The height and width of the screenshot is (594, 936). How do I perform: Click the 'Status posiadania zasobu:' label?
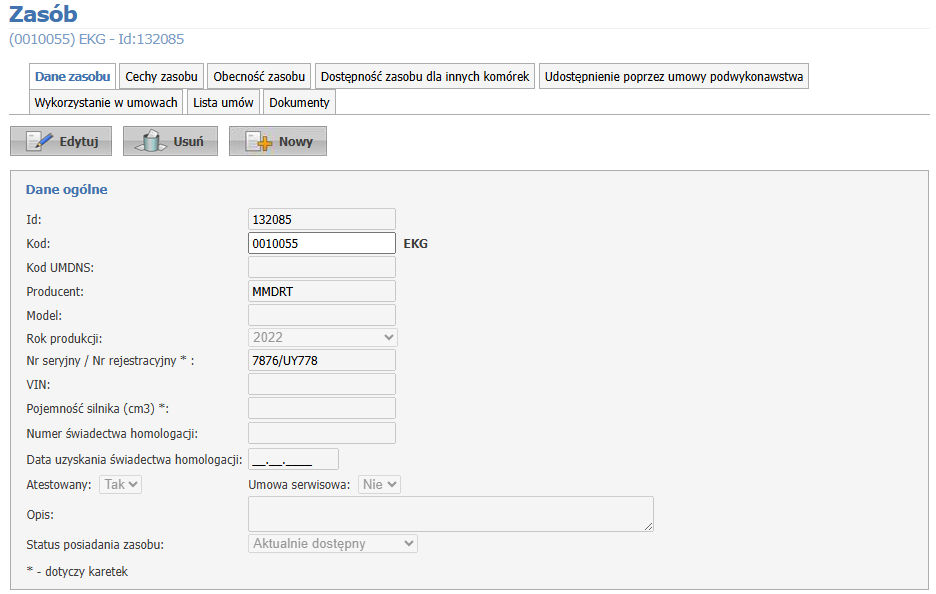coord(95,544)
